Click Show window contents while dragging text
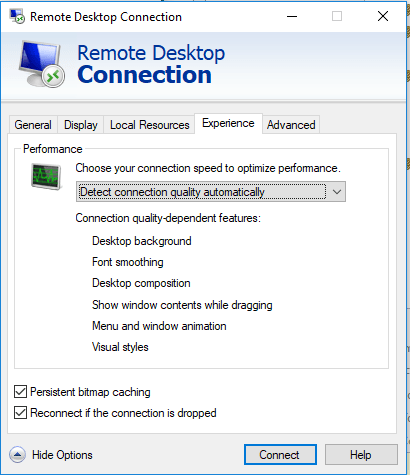 tap(182, 305)
